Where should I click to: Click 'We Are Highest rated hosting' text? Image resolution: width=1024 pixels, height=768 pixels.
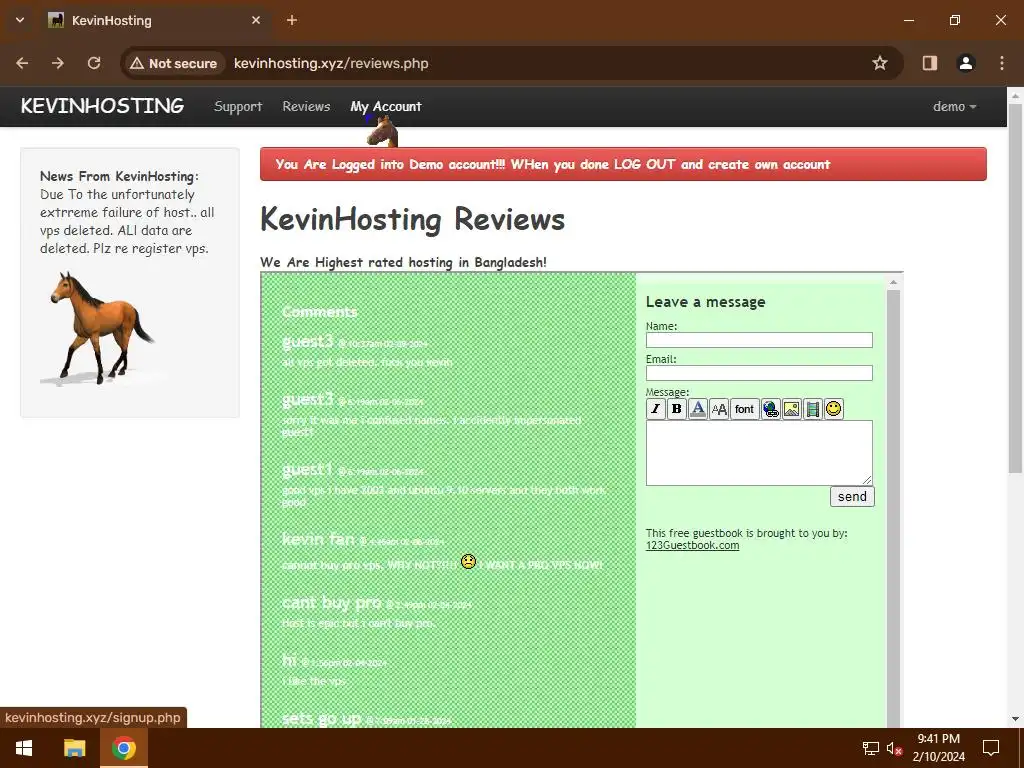[x=403, y=262]
